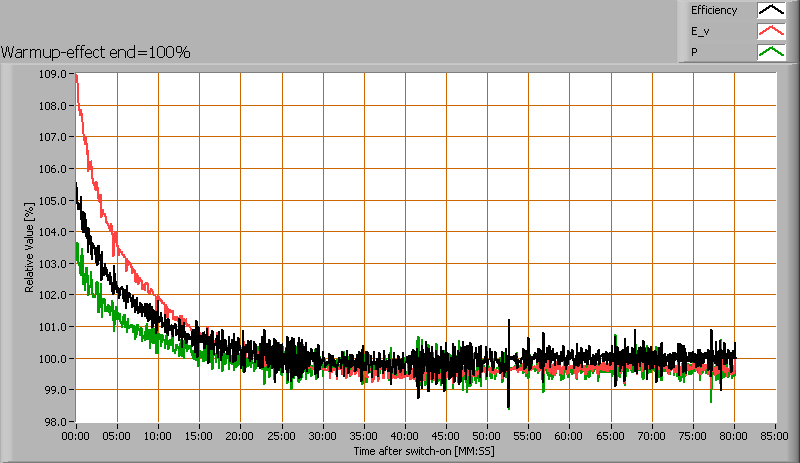This screenshot has width=800, height=463.
Task: Click the Warmup-effect end=100% title text
Action: tap(96, 52)
